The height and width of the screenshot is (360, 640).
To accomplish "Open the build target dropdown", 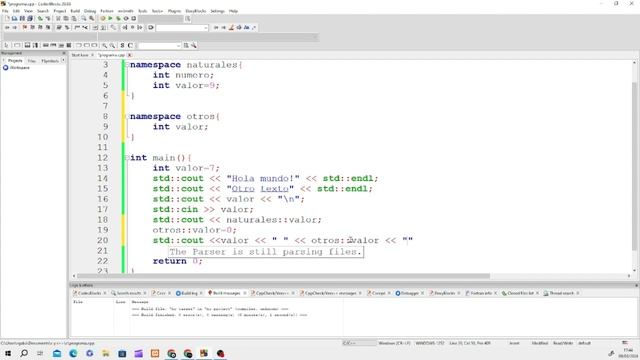I will tap(161, 18).
